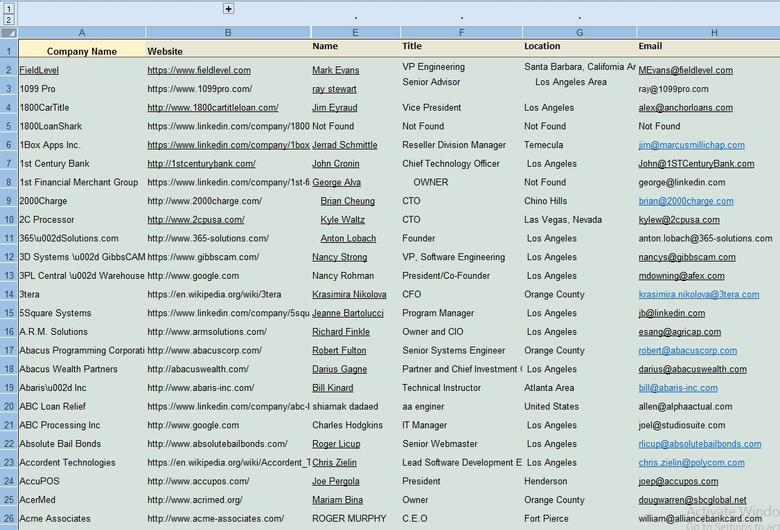Select column A header
The height and width of the screenshot is (530, 780).
tap(82, 33)
